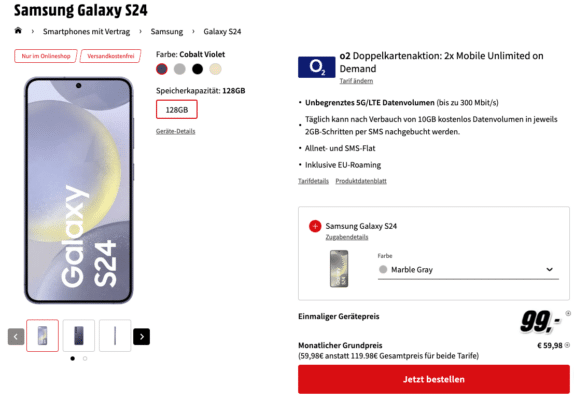Go to the home breadcrumb icon
The width and height of the screenshot is (574, 400).
18,31
